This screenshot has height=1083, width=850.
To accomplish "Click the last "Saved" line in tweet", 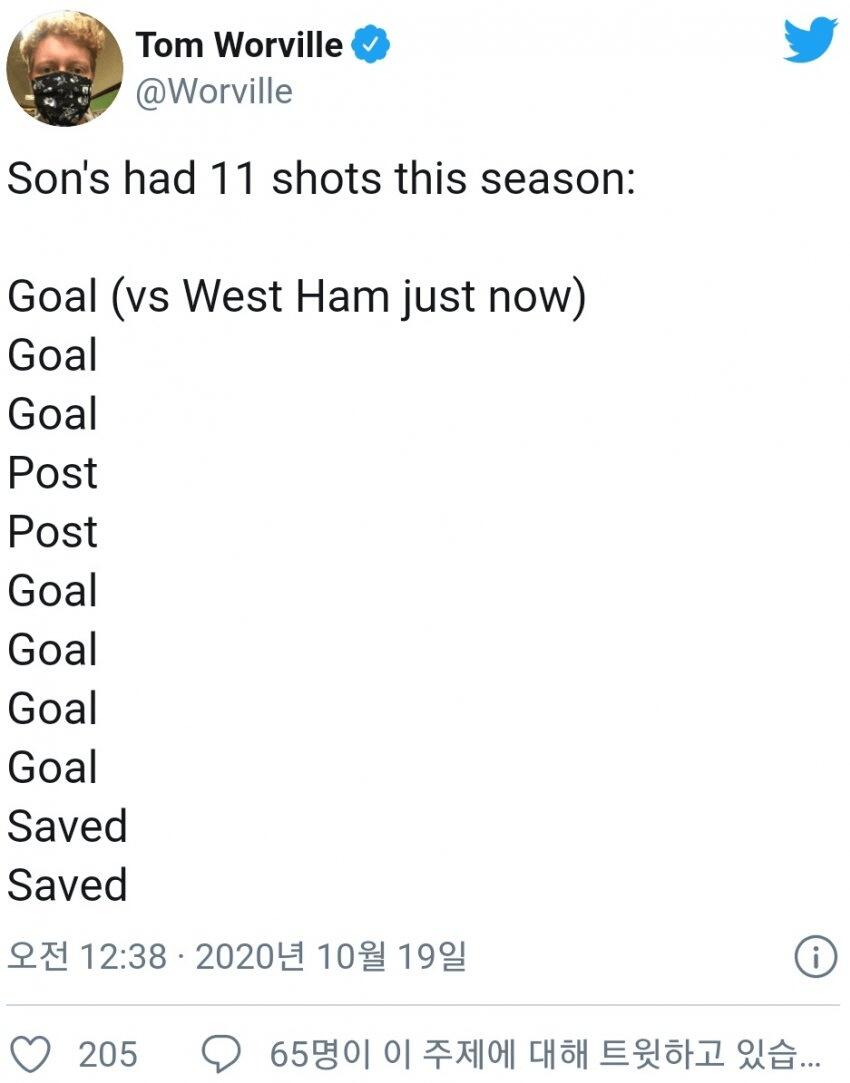I will click(67, 887).
